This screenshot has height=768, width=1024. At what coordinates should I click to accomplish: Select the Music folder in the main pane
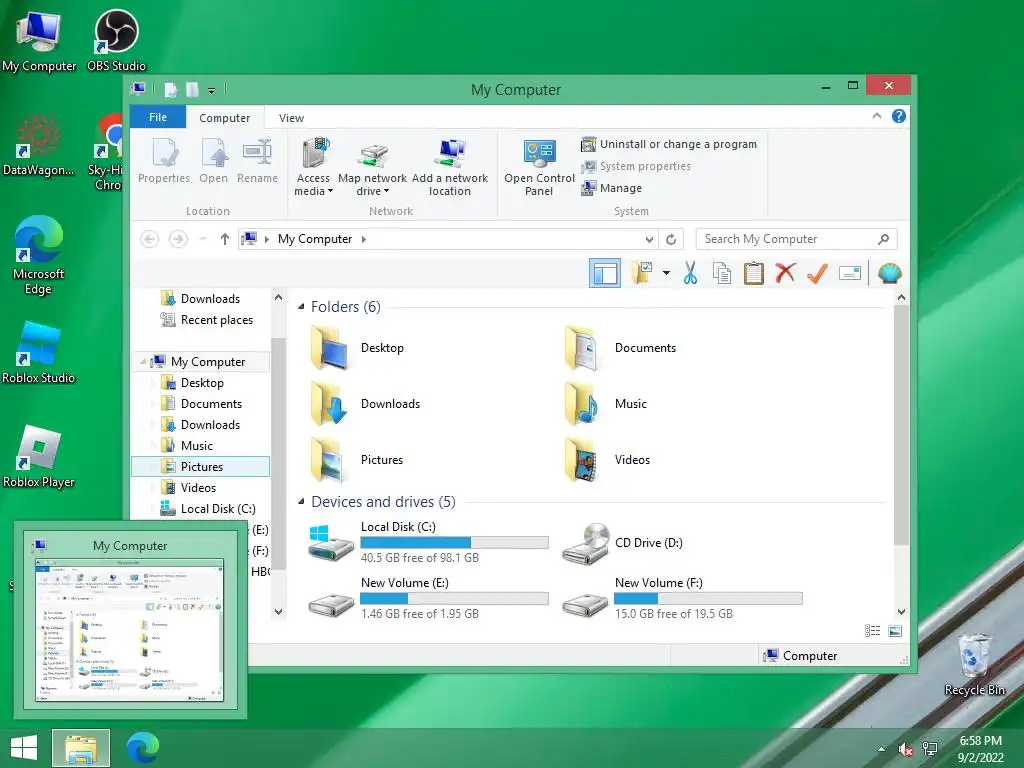point(605,404)
